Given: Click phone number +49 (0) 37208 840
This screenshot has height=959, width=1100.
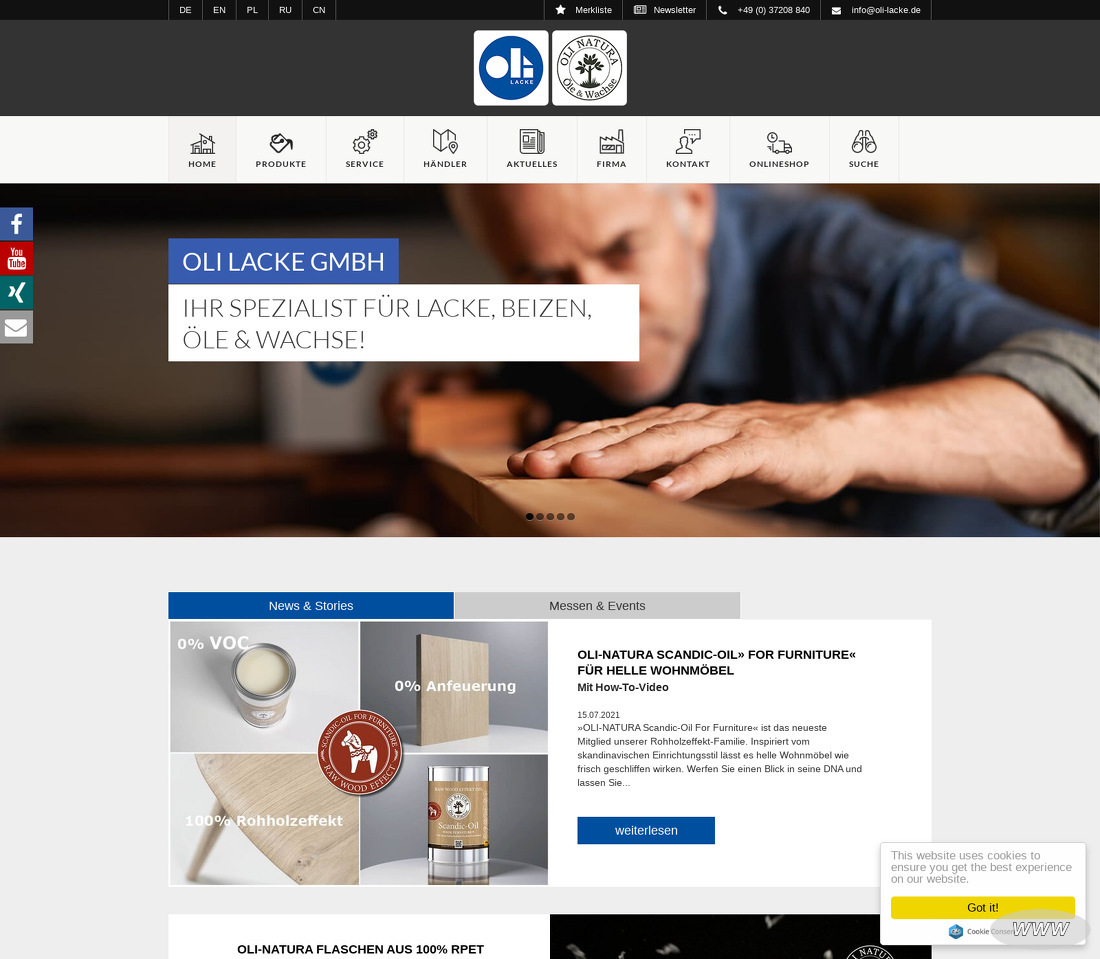Looking at the screenshot, I should pyautogui.click(x=763, y=10).
